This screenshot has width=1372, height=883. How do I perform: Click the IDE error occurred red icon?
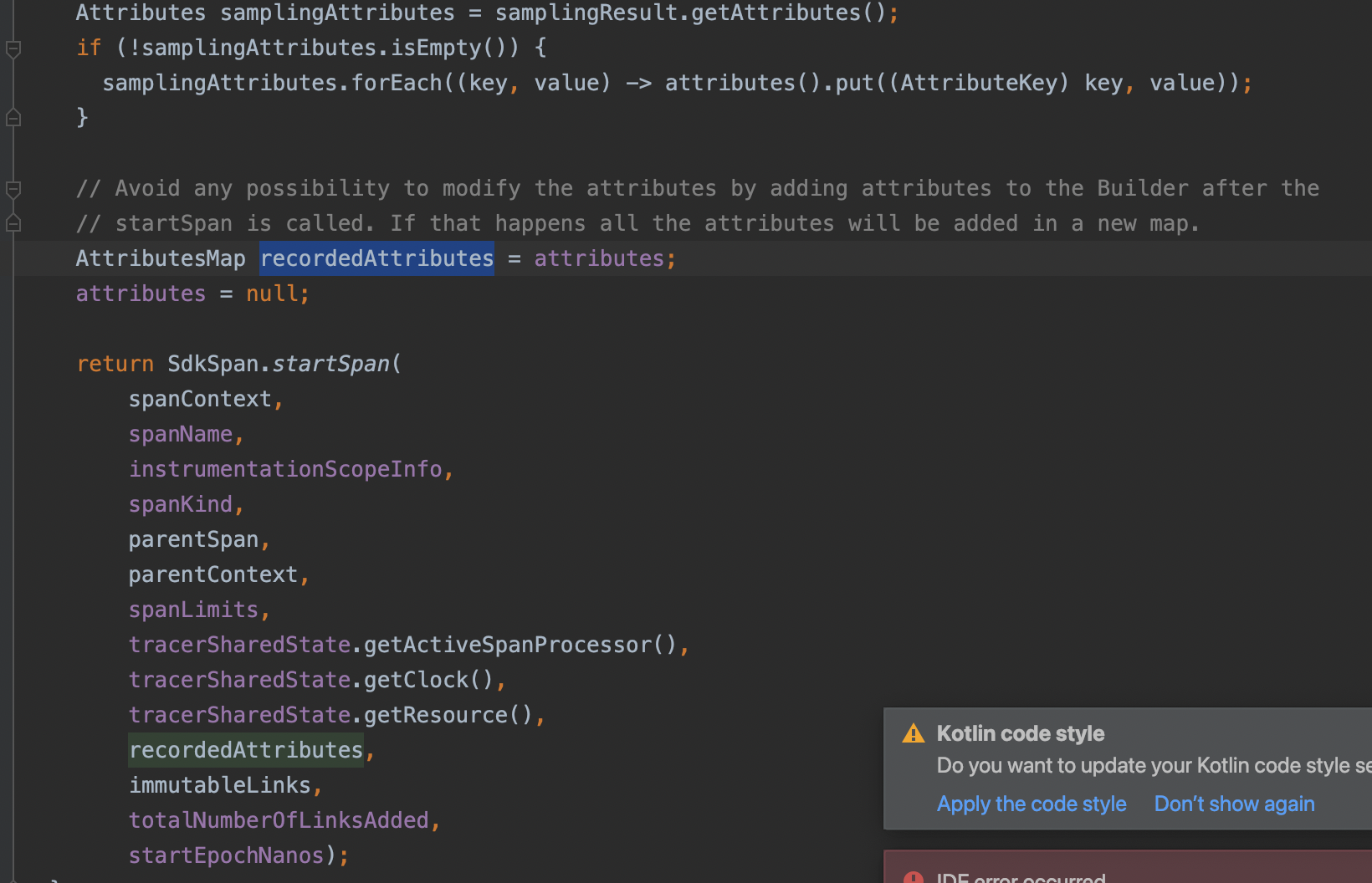coord(914,877)
